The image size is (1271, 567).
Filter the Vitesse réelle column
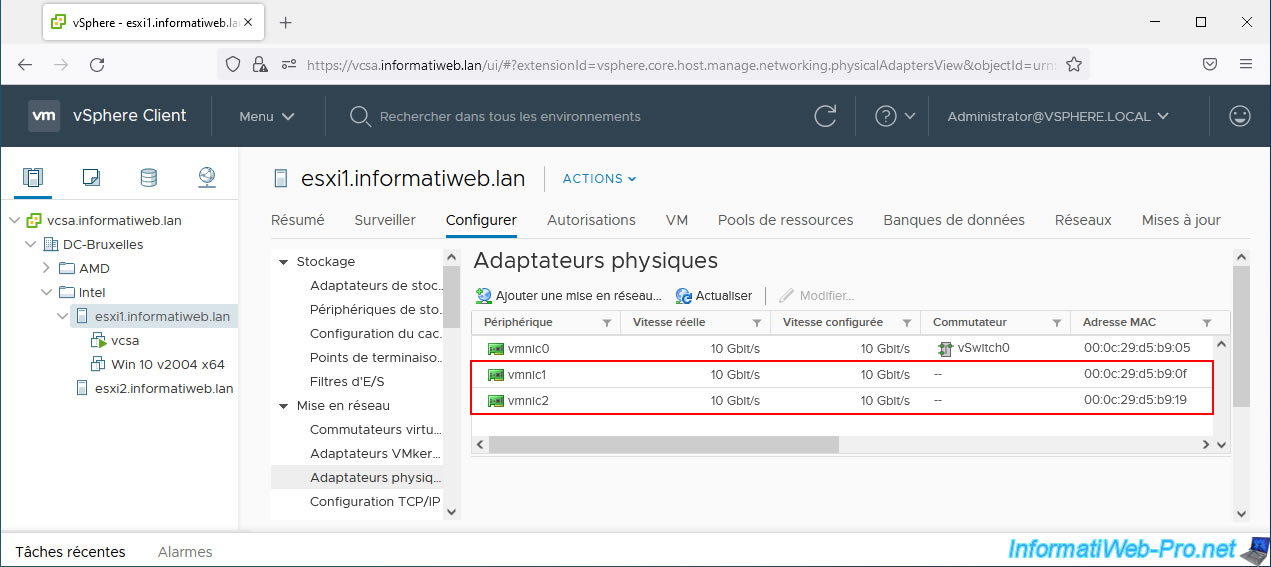[757, 323]
